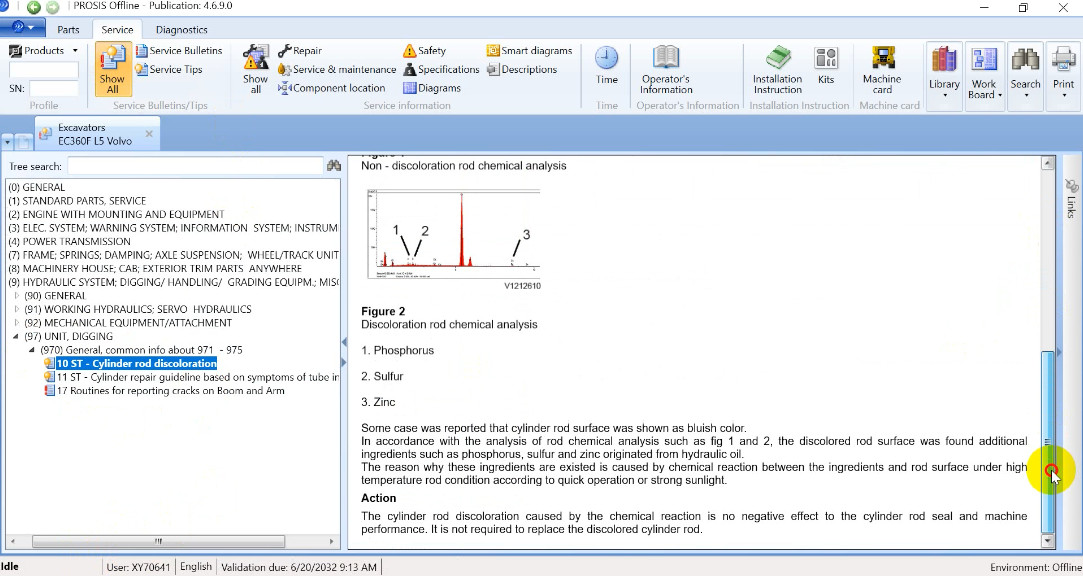1083x576 pixels.
Task: Open Machine card
Action: point(882,69)
